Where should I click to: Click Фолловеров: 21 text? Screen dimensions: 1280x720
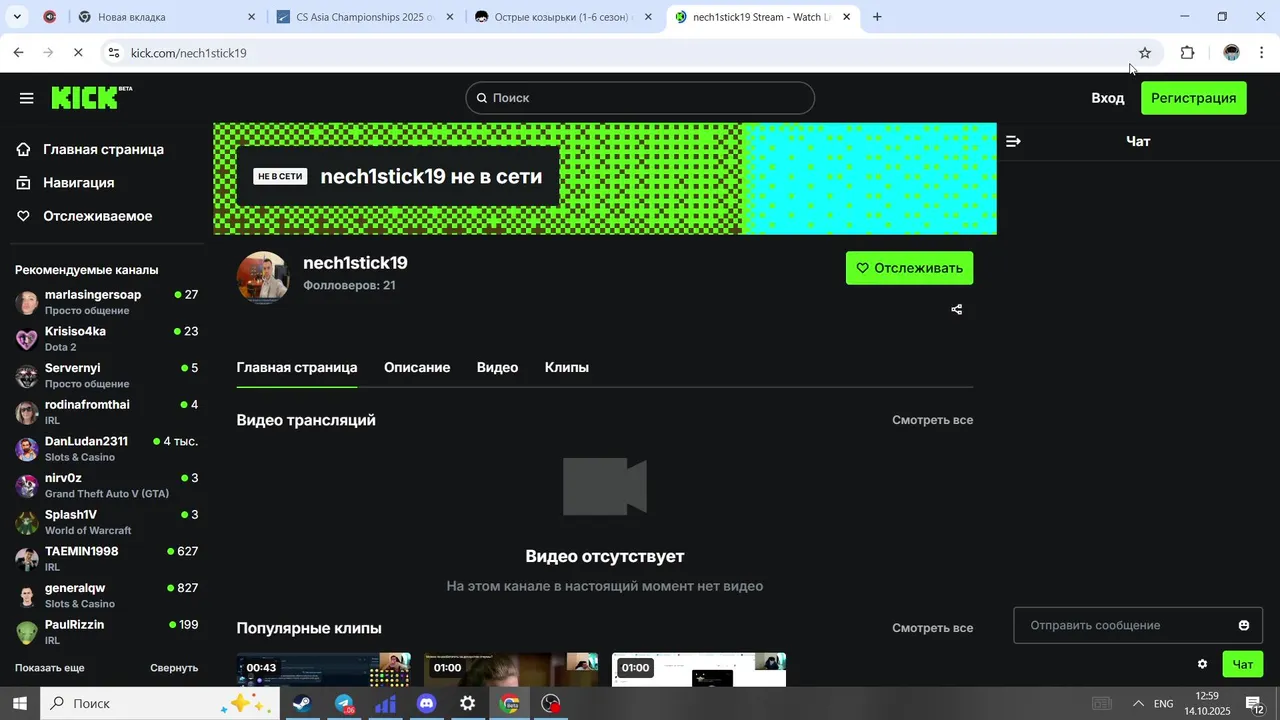click(349, 286)
